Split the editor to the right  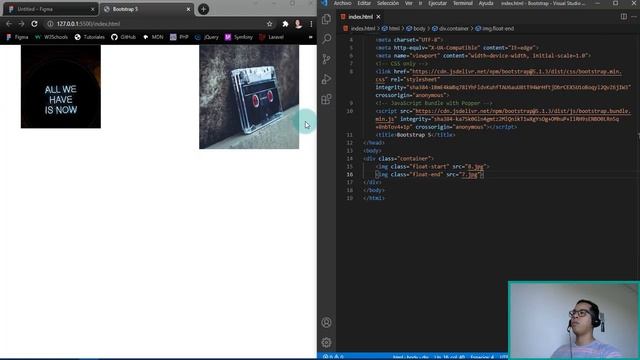624,16
